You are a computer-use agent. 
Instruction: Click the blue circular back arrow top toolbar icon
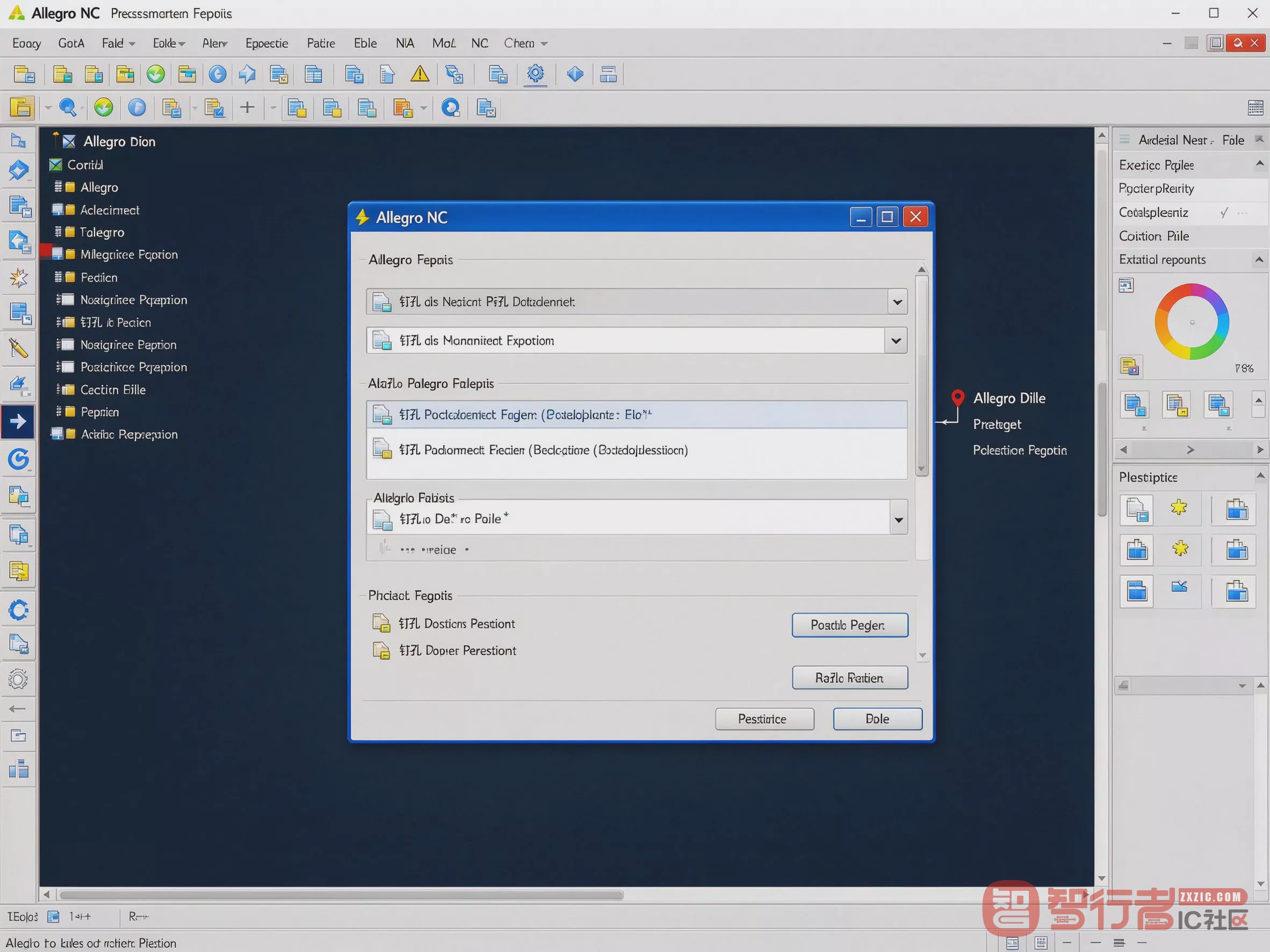[x=217, y=74]
